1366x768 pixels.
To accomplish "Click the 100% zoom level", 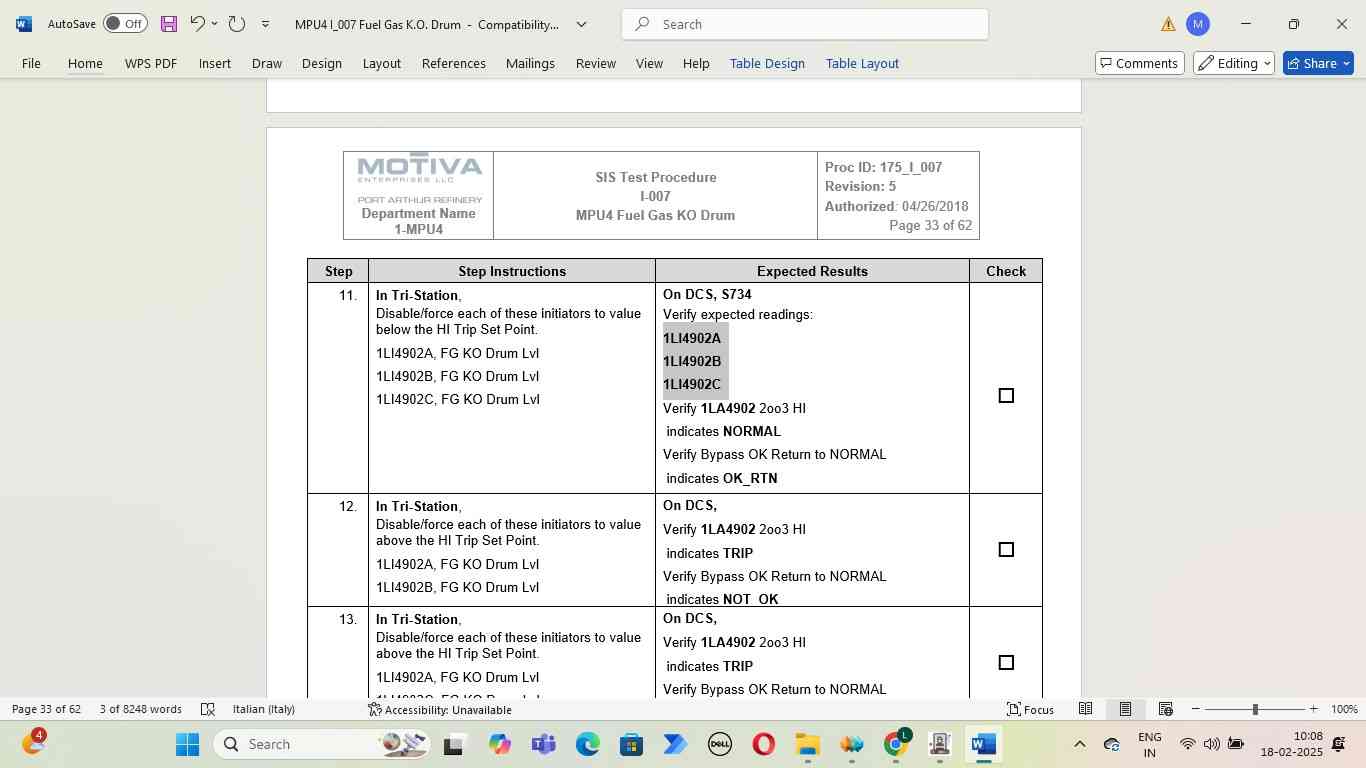I will 1344,709.
